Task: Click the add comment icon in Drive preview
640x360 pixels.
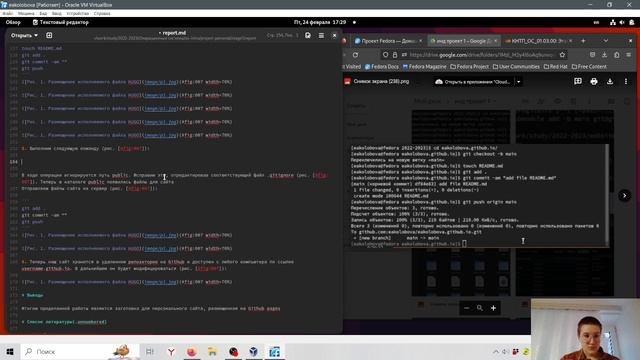Action: pos(578,81)
